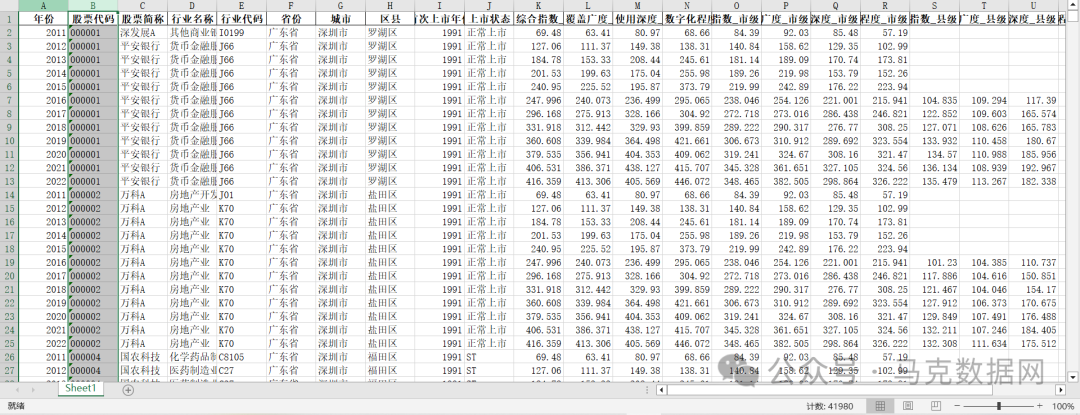Click status bar count 计数: 41980

pos(830,406)
